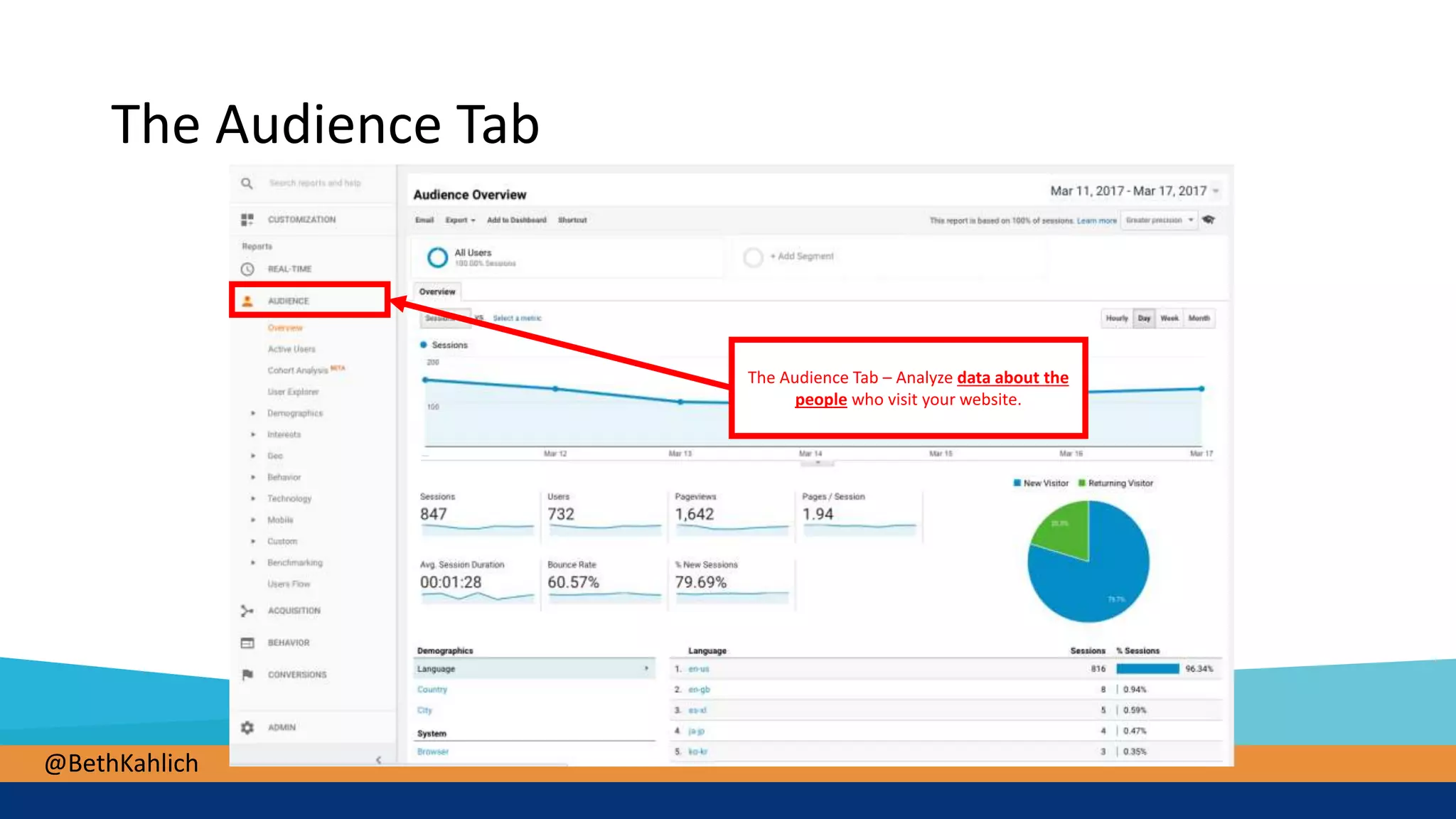1456x819 pixels.
Task: Click the Shortcut button
Action: [x=572, y=220]
